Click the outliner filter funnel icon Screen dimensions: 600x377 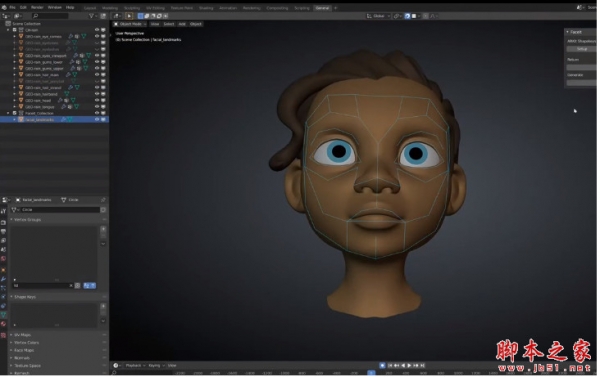tap(91, 16)
